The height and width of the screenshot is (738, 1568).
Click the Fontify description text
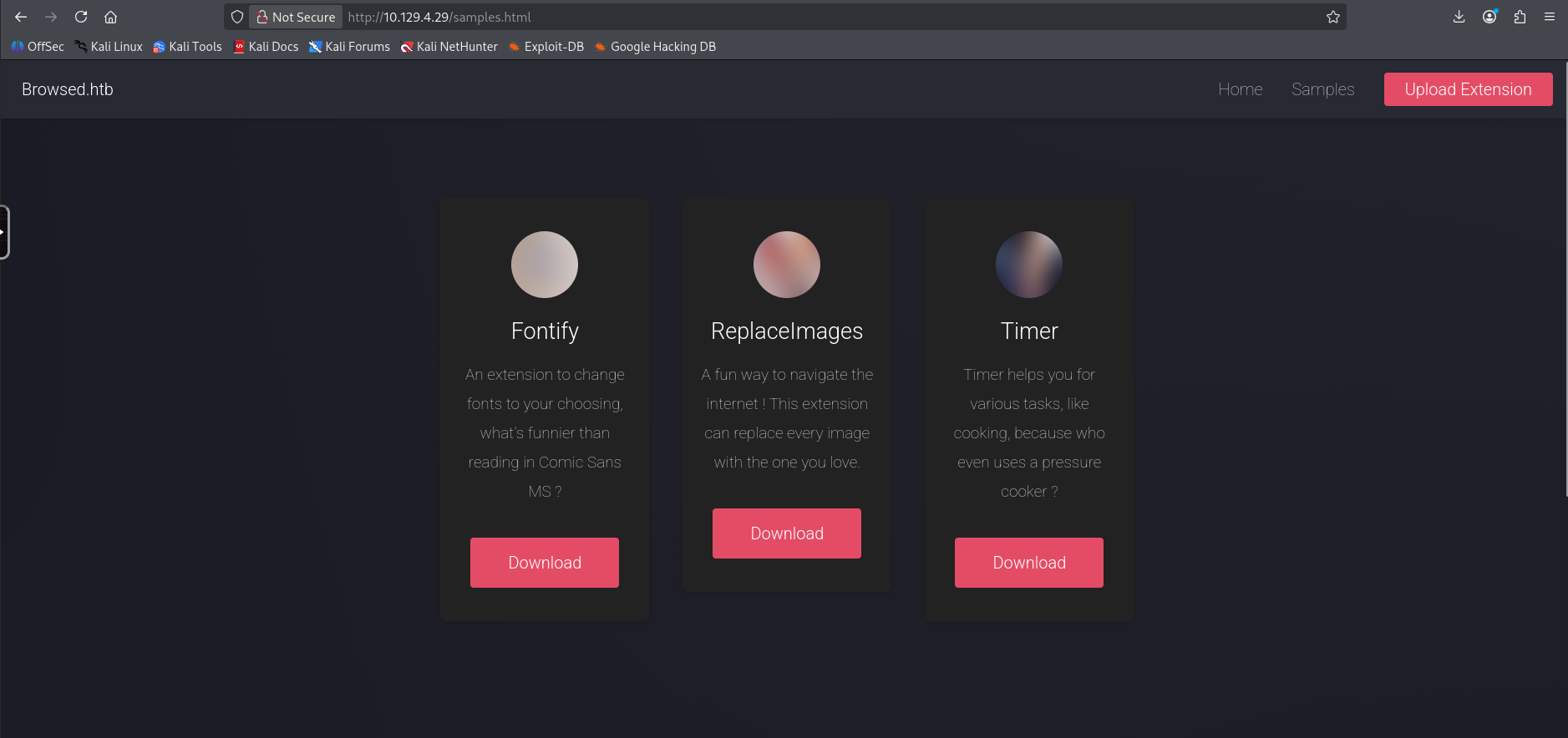[545, 433]
